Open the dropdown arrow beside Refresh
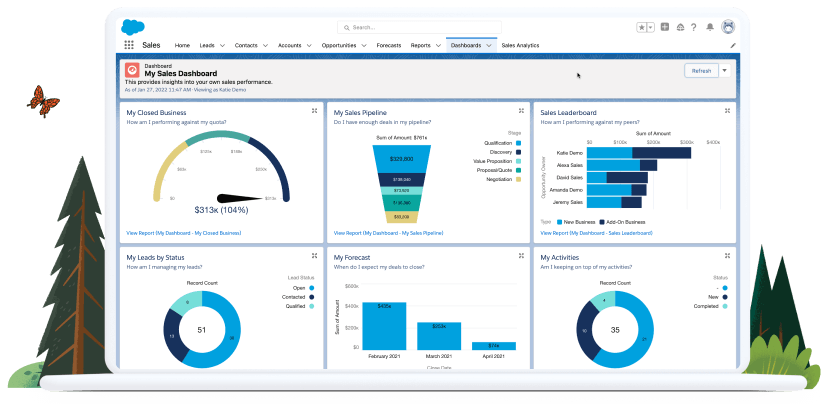The height and width of the screenshot is (404, 825). (x=724, y=70)
